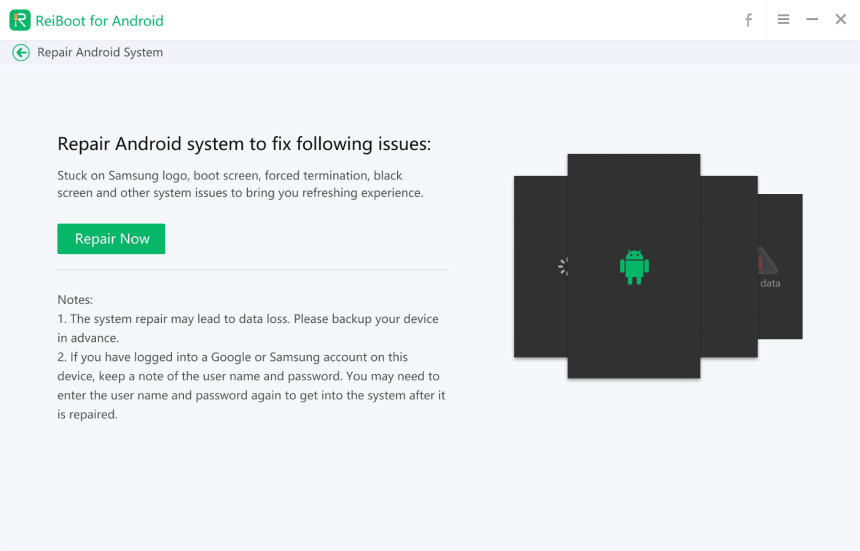This screenshot has height=551, width=860.
Task: Click the Repair Android System breadcrumb label
Action: pyautogui.click(x=100, y=53)
